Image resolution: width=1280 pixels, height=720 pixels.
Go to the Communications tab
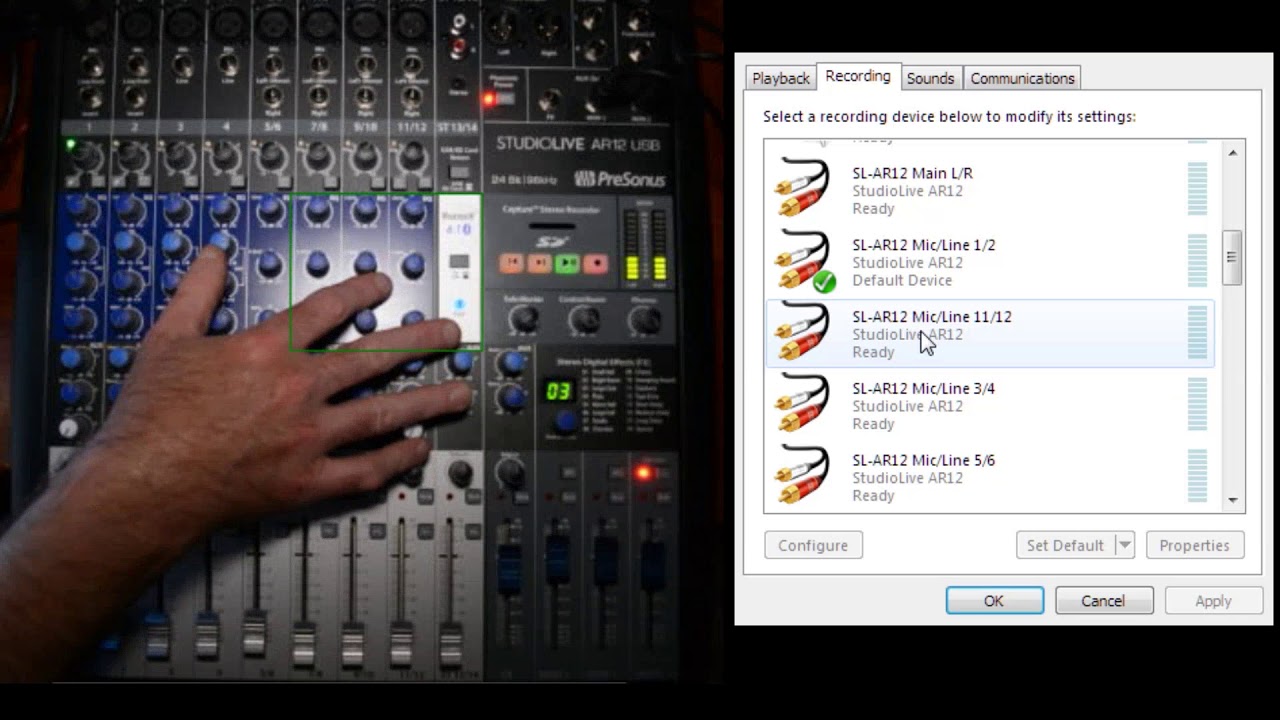[1022, 78]
